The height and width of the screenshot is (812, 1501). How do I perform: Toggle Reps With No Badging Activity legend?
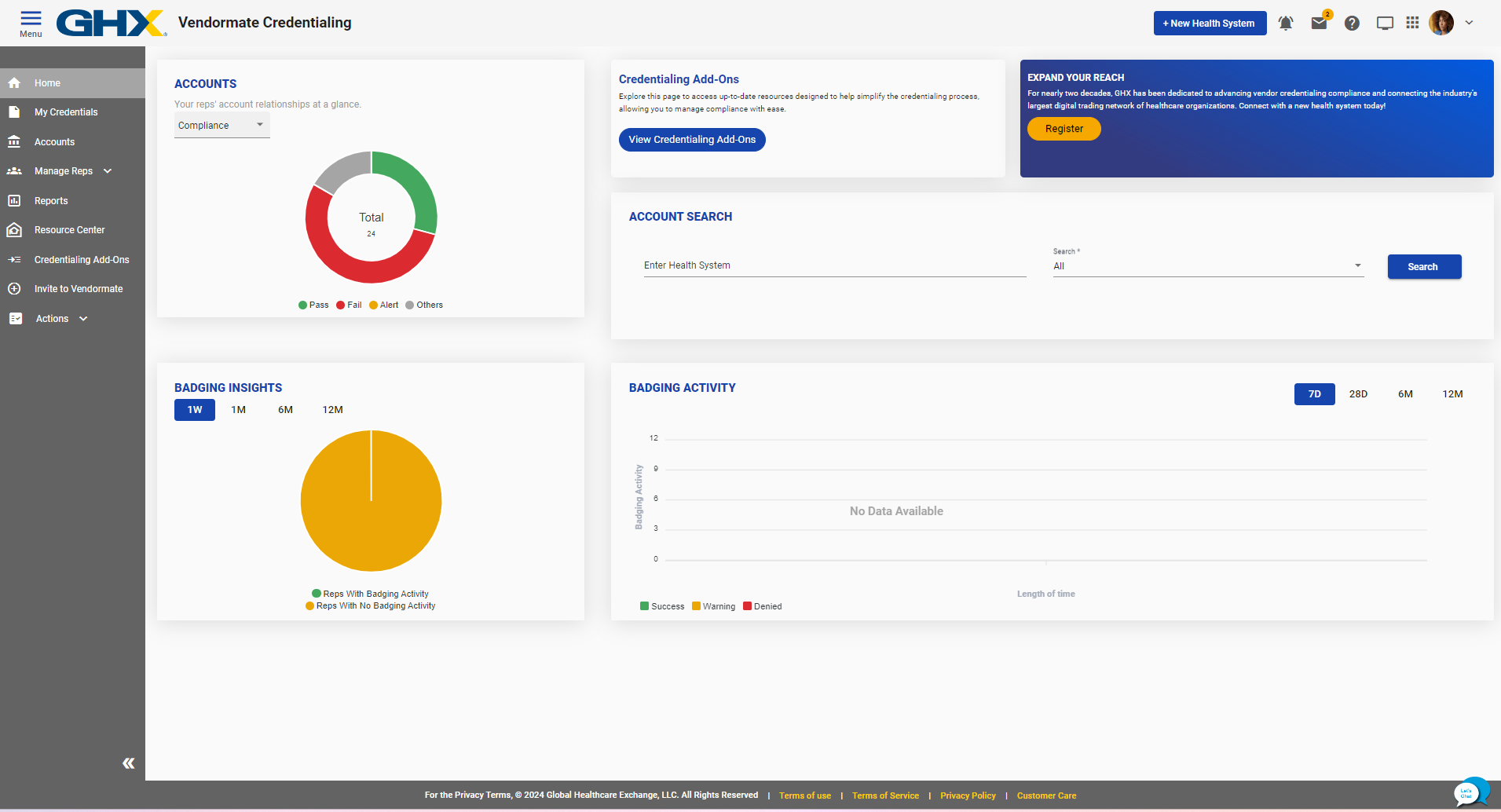pos(370,606)
